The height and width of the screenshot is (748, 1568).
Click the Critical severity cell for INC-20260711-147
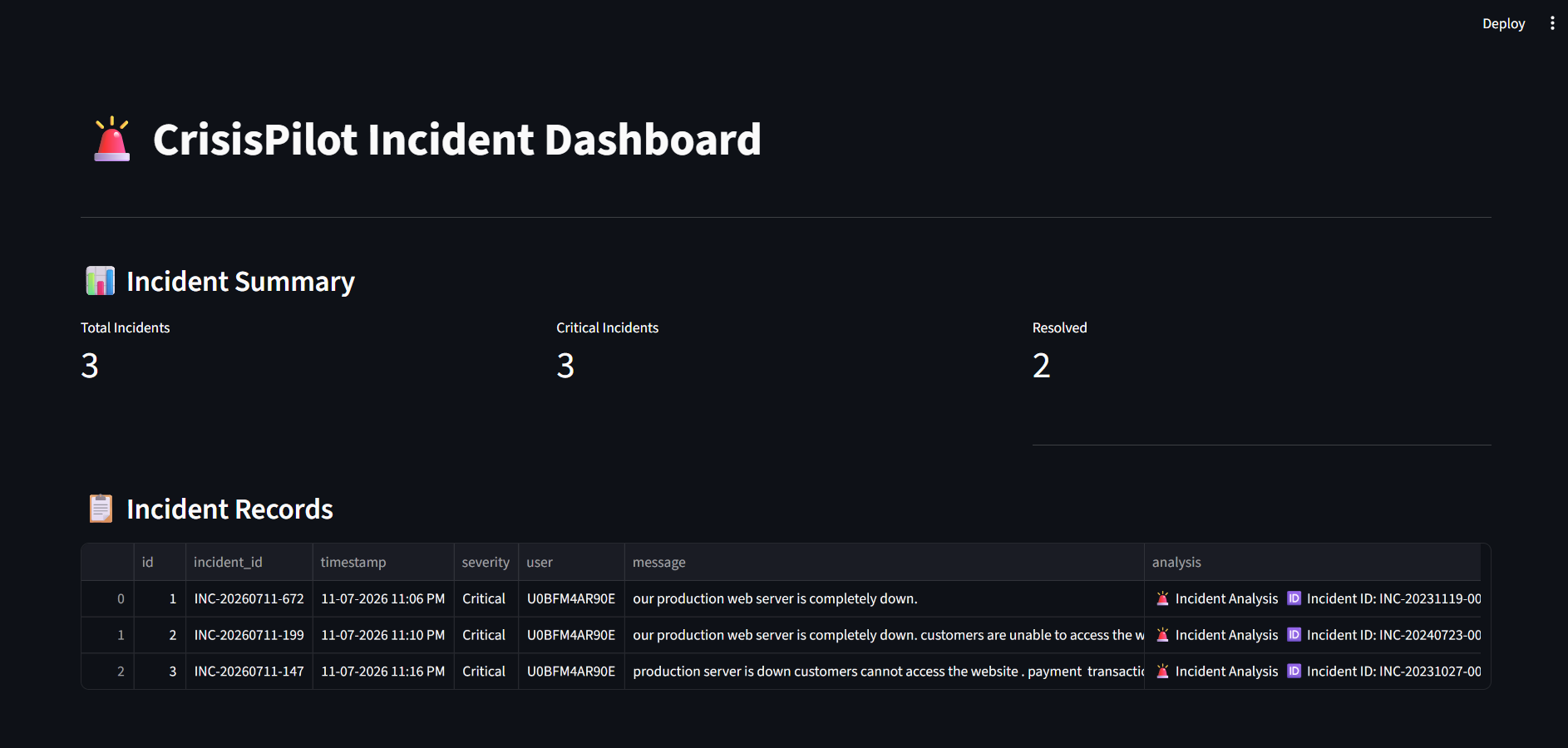(x=486, y=672)
